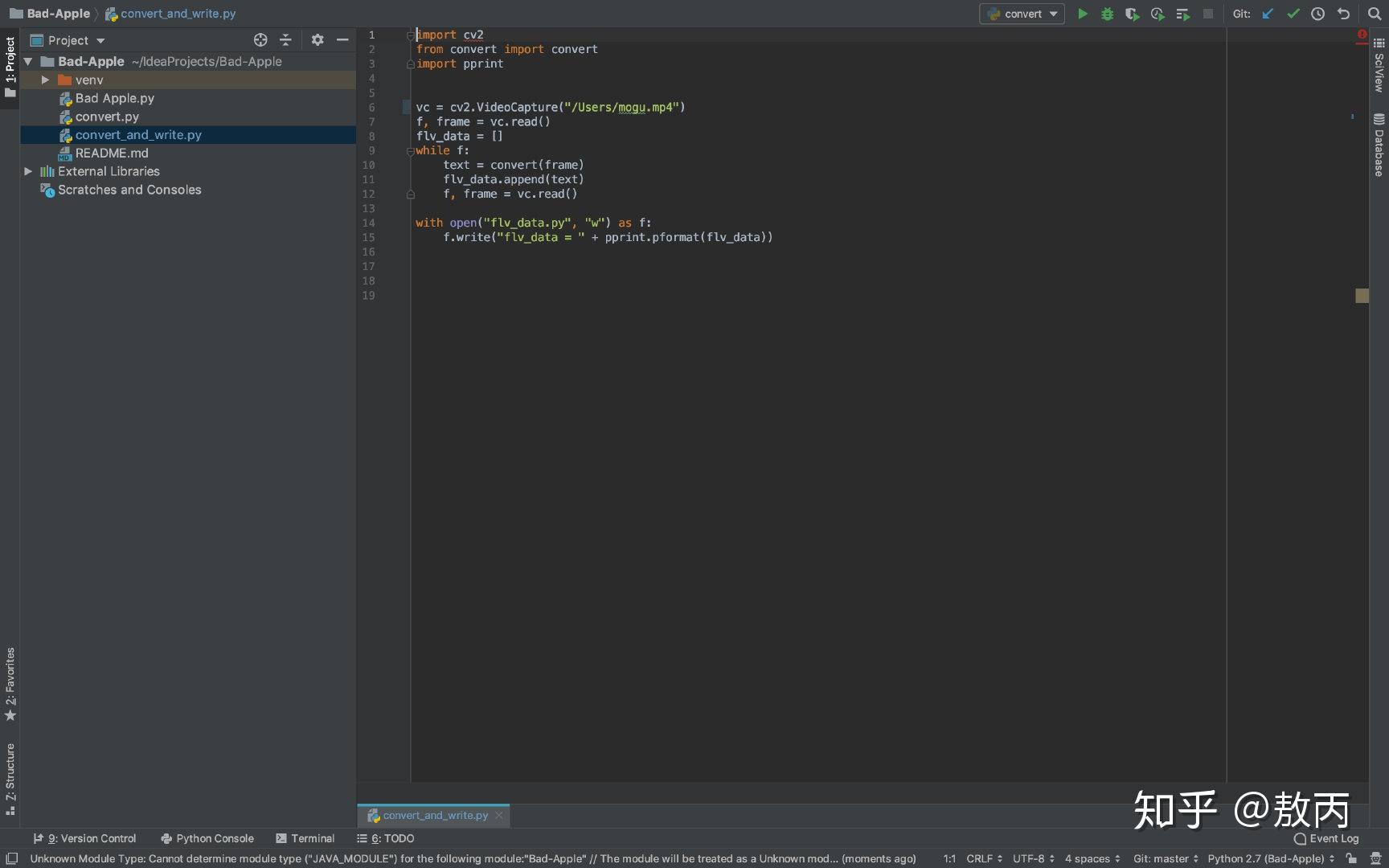Start debugging with the bug icon
Viewport: 1389px width, 868px height.
coord(1107,14)
